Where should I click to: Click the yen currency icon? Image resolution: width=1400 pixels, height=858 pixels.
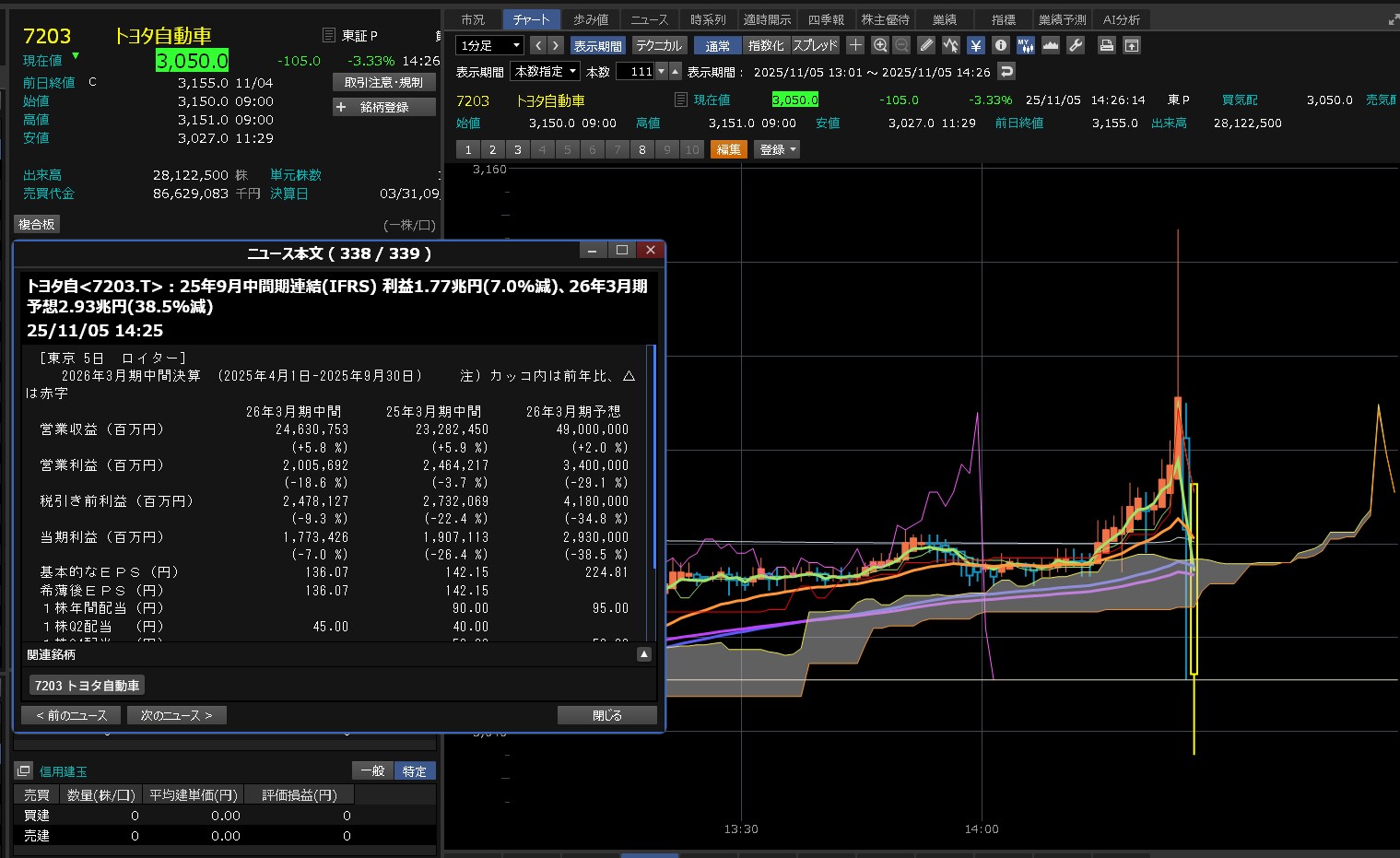(x=976, y=45)
